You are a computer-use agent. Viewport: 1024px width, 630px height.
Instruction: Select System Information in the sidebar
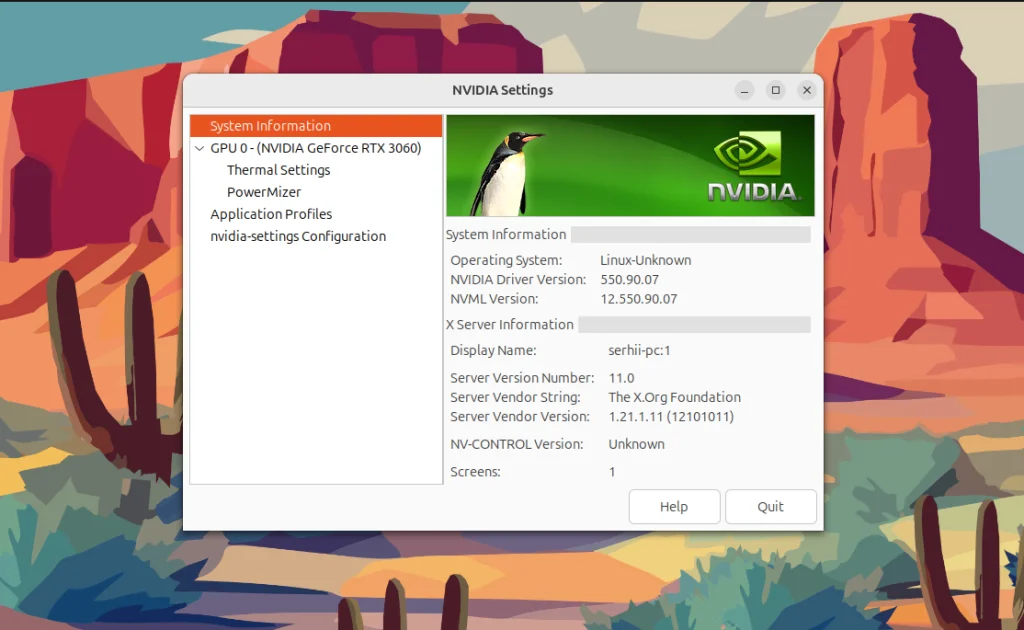point(316,126)
